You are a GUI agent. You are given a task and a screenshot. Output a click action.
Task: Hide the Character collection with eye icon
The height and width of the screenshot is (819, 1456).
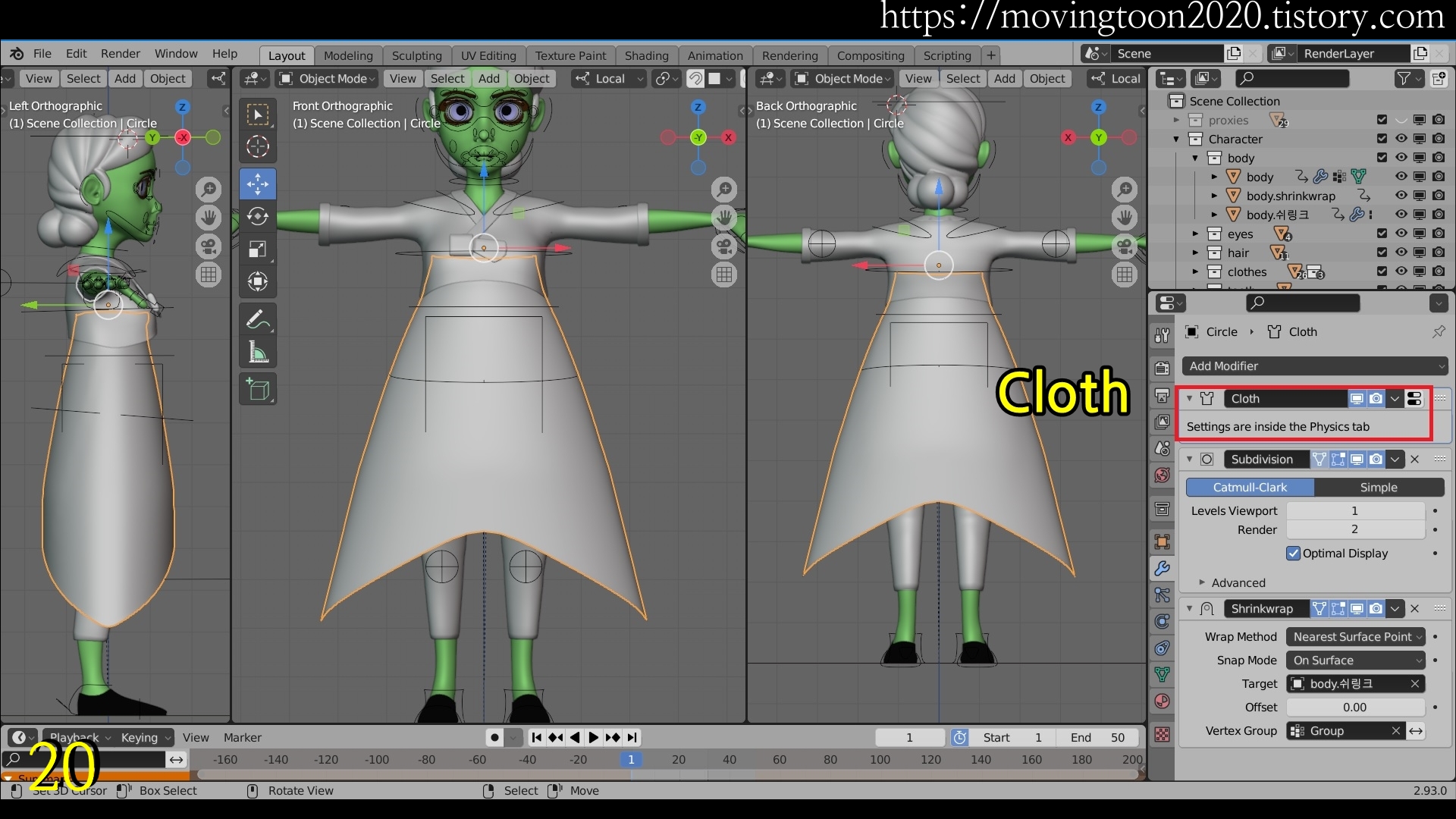coord(1401,139)
